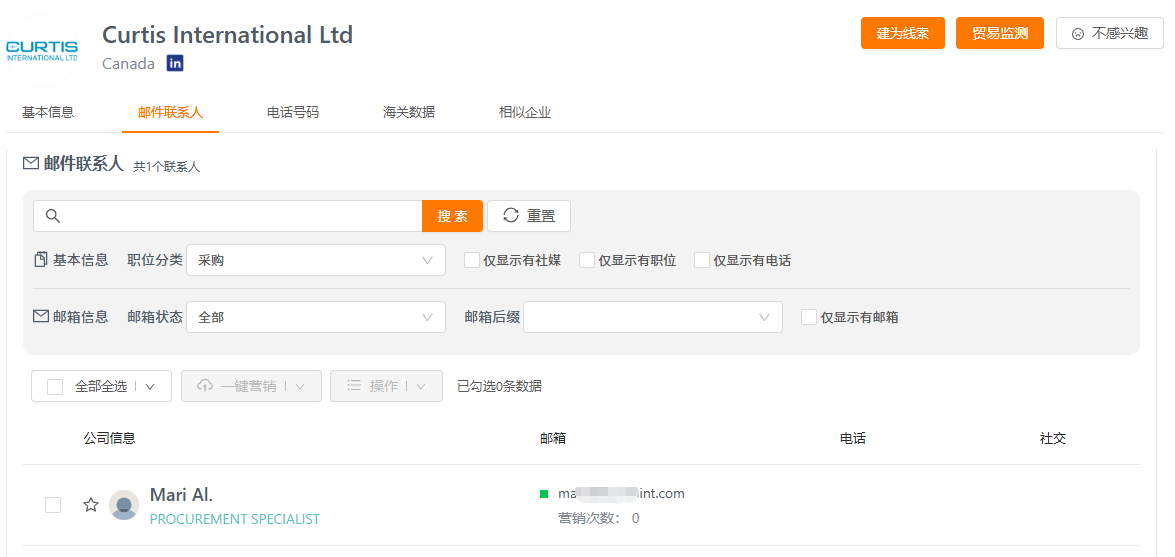Image resolution: width=1175 pixels, height=557 pixels.
Task: Expand the 全部全选 dropdown arrow
Action: pyautogui.click(x=149, y=387)
